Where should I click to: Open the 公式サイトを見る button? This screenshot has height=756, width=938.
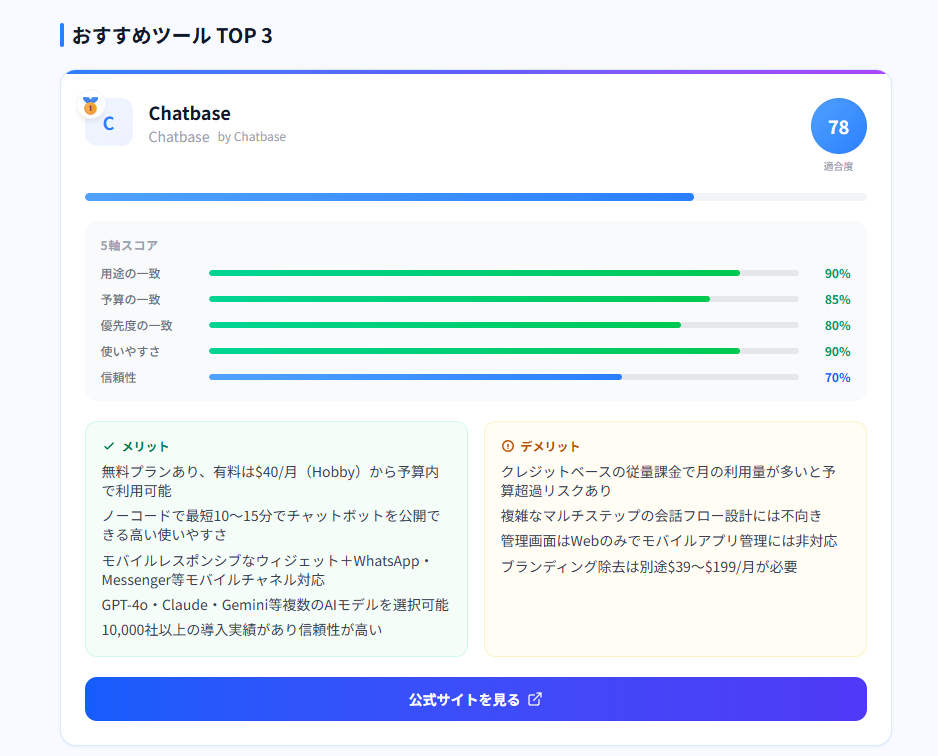coord(476,699)
